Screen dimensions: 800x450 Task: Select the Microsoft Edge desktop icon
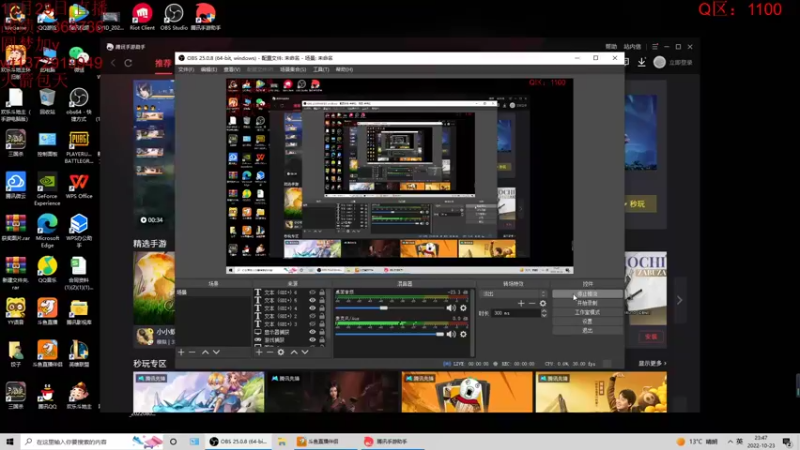[x=47, y=232]
